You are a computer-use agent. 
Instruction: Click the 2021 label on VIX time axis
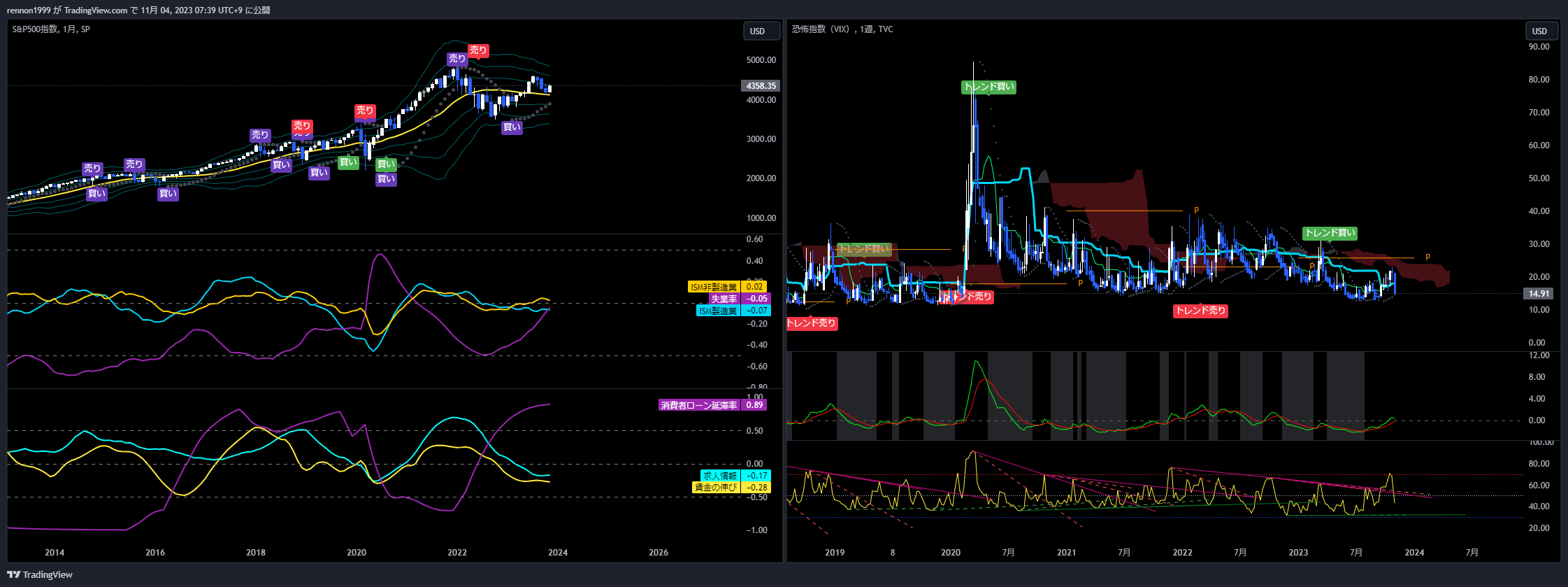1067,553
